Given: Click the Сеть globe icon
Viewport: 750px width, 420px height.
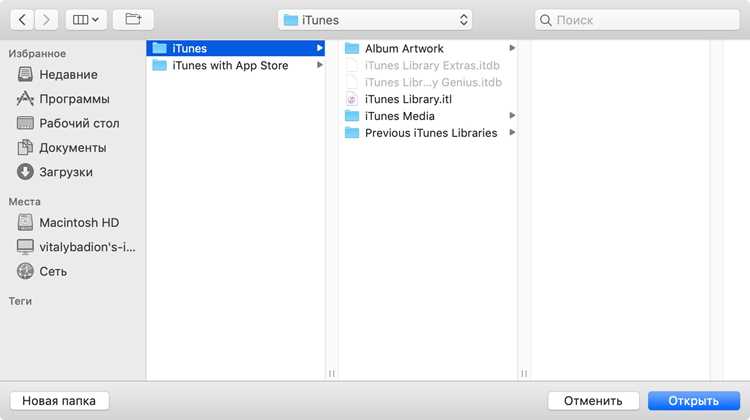Looking at the screenshot, I should coord(25,271).
